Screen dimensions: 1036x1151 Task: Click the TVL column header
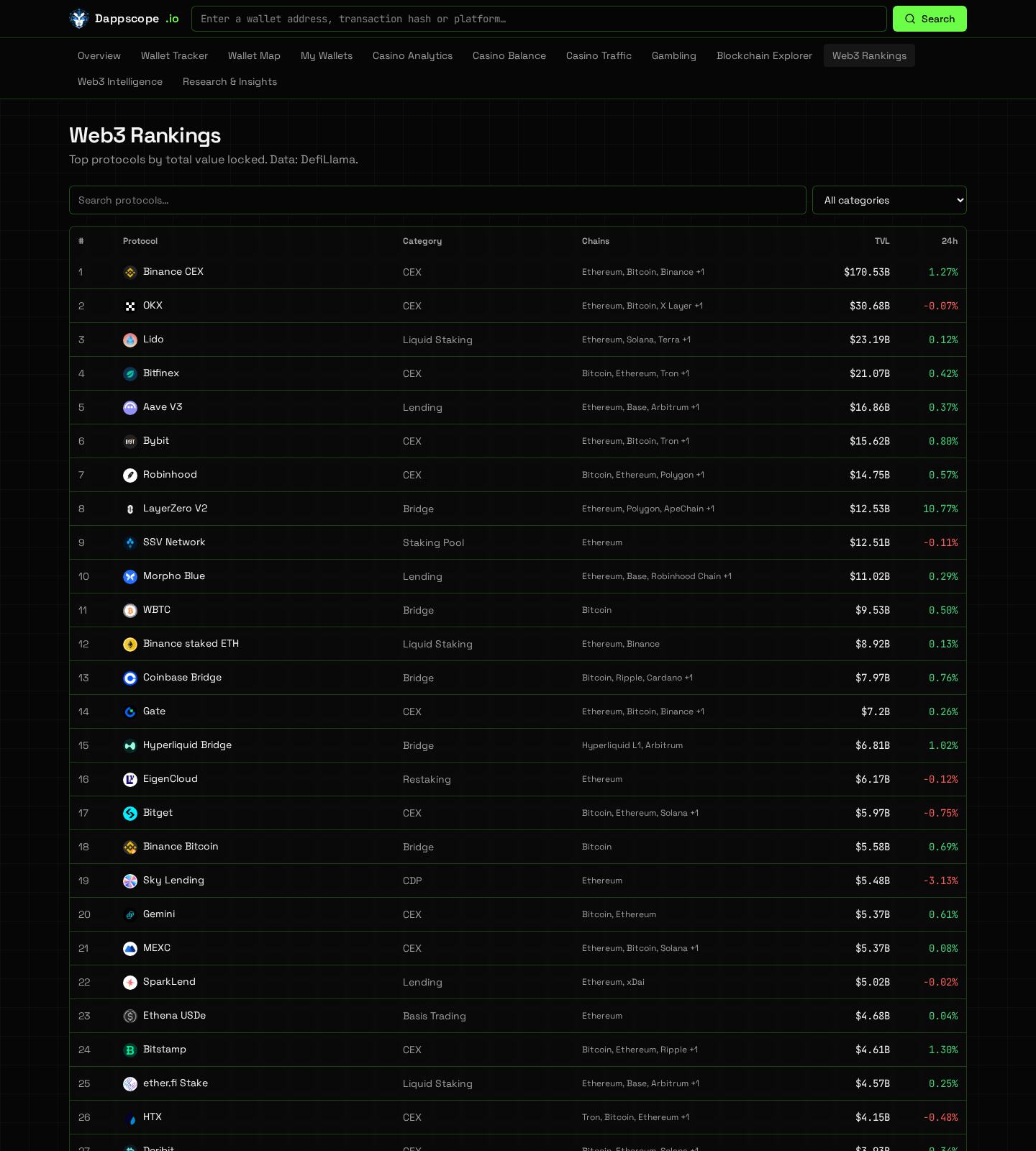[882, 241]
